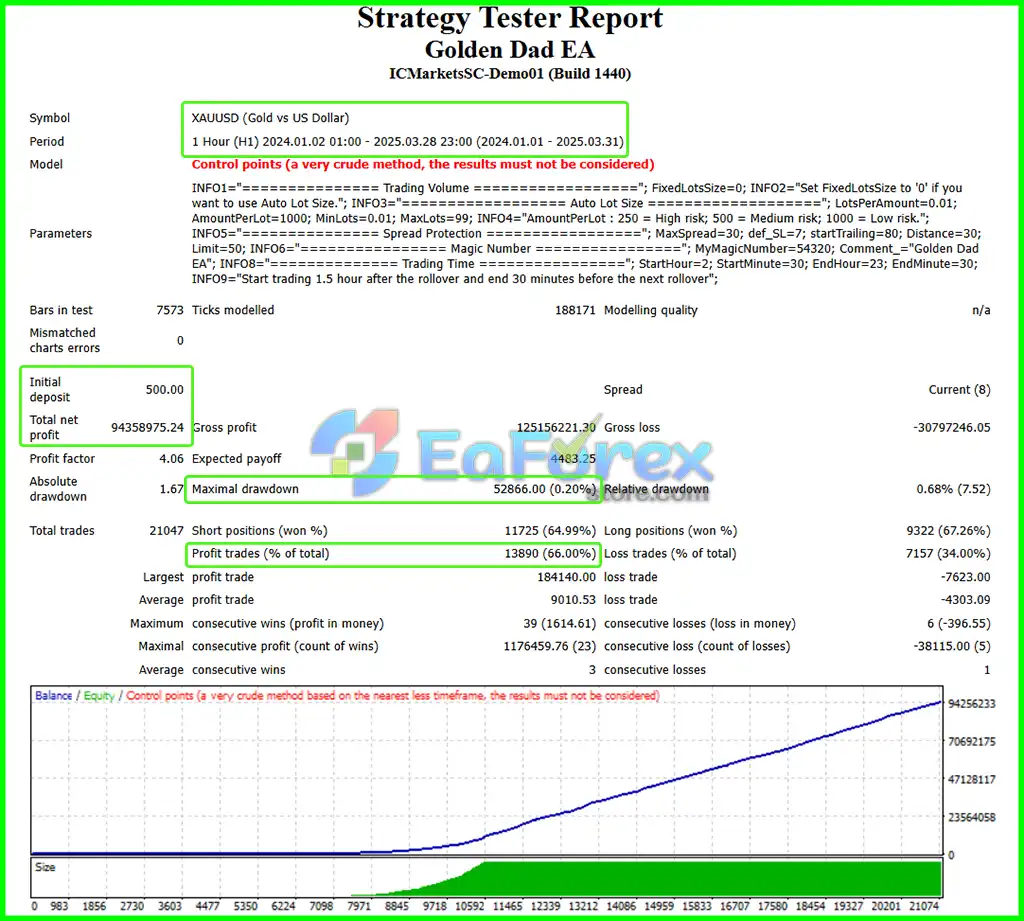Click the "Strategy Tester Report" title
The image size is (1024, 921).
510,18
